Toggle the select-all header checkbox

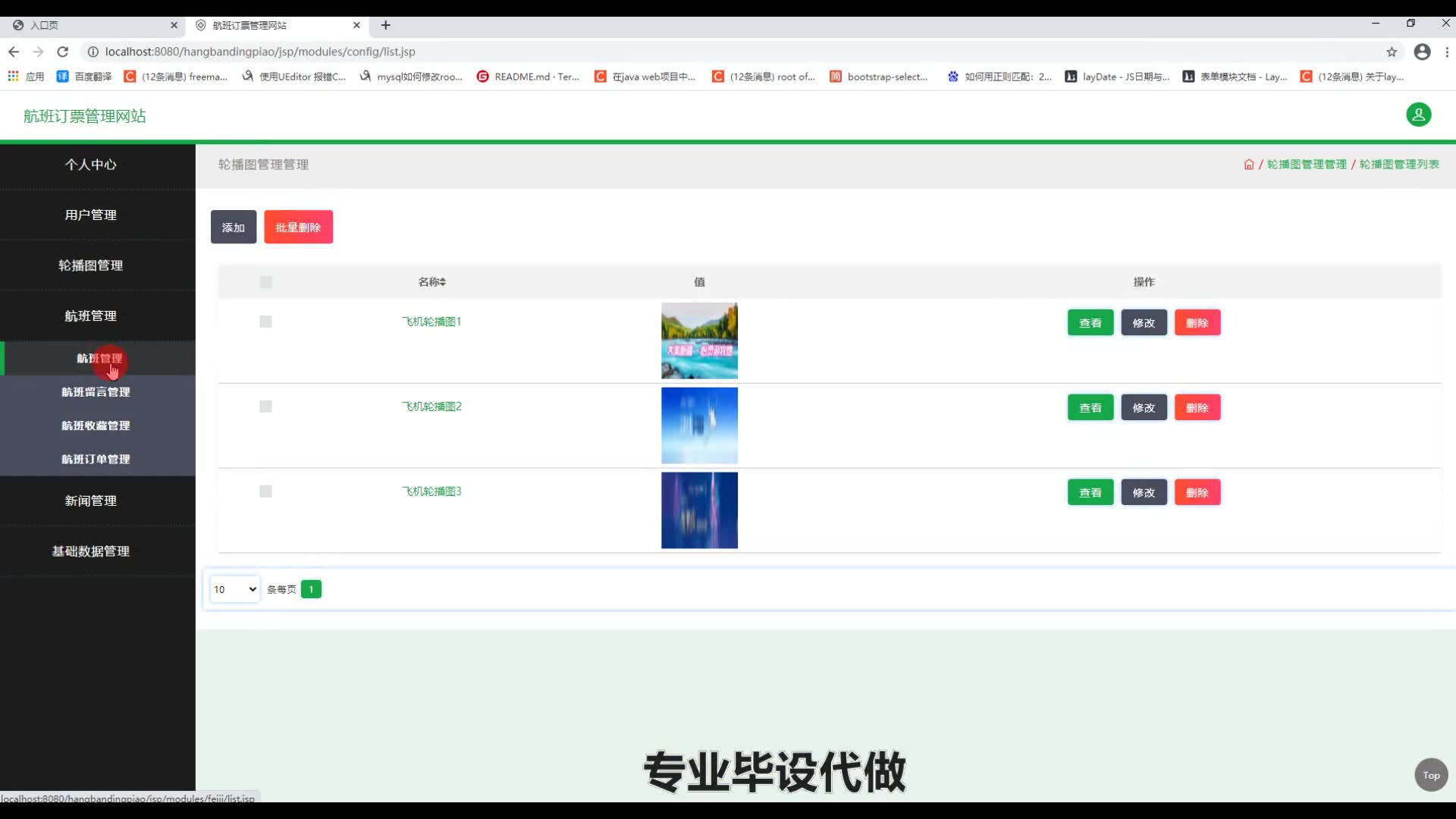click(265, 282)
